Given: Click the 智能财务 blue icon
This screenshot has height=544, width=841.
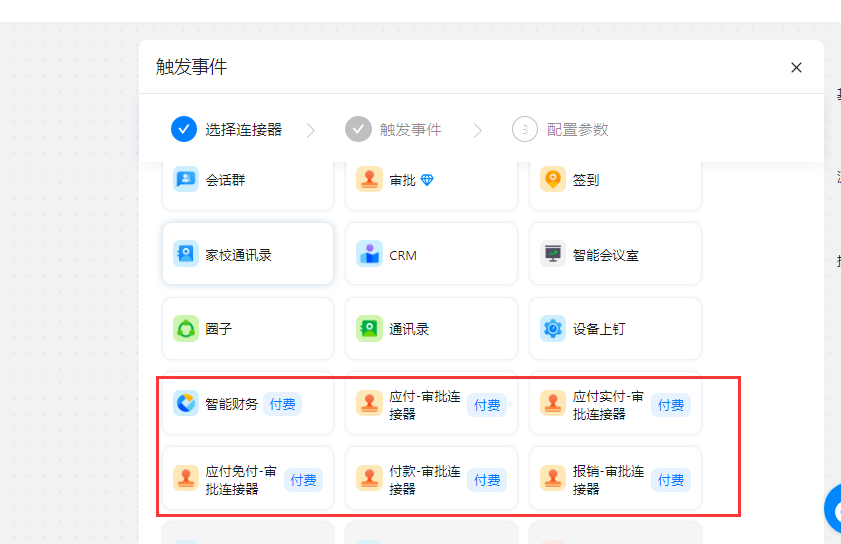Looking at the screenshot, I should pos(186,403).
